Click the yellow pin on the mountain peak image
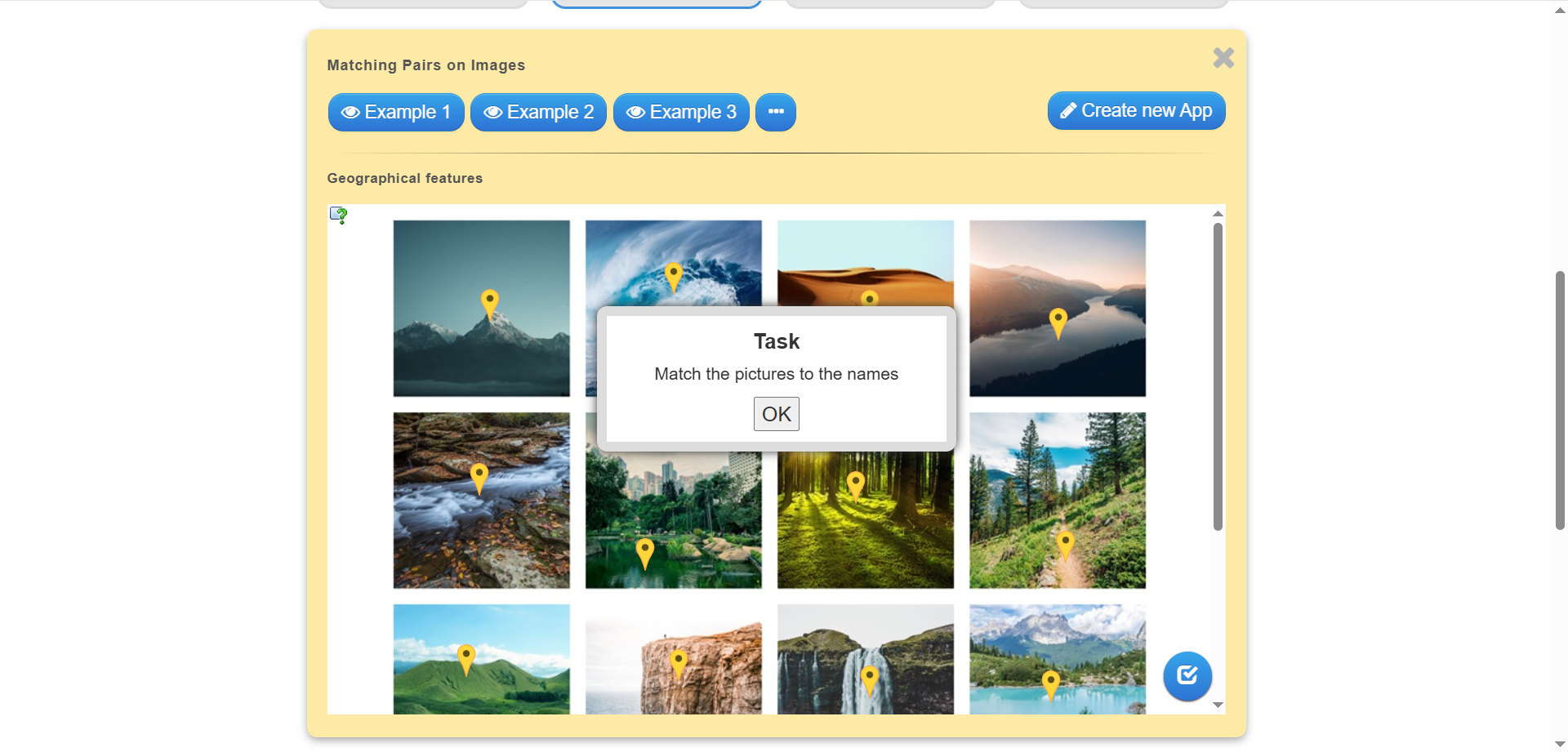 click(489, 303)
